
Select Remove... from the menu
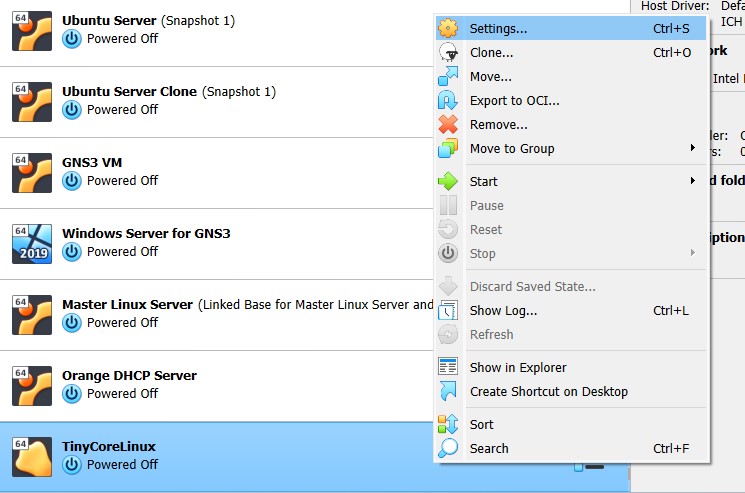(571, 124)
